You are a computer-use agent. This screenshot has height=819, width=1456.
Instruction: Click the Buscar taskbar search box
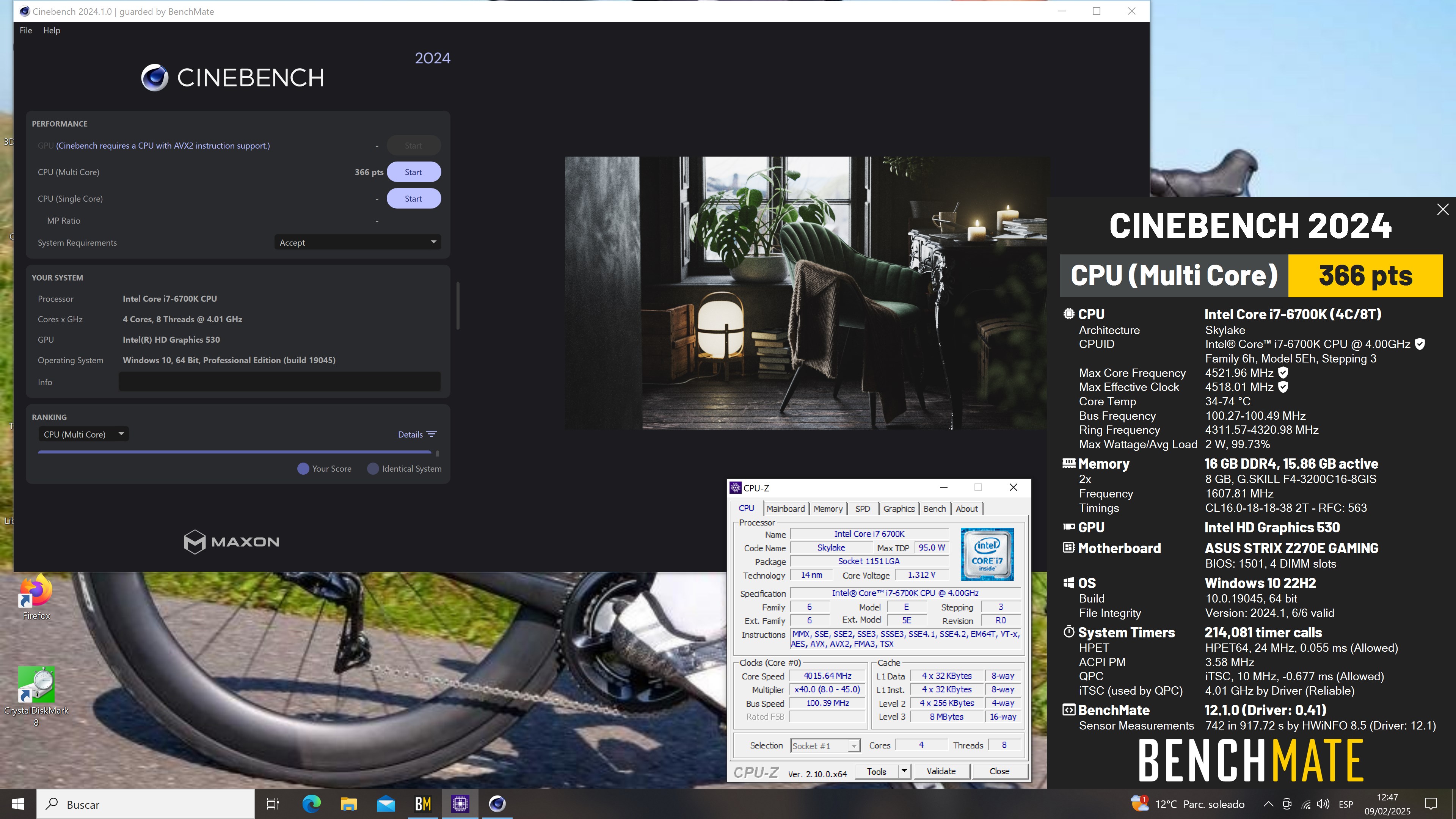click(146, 804)
